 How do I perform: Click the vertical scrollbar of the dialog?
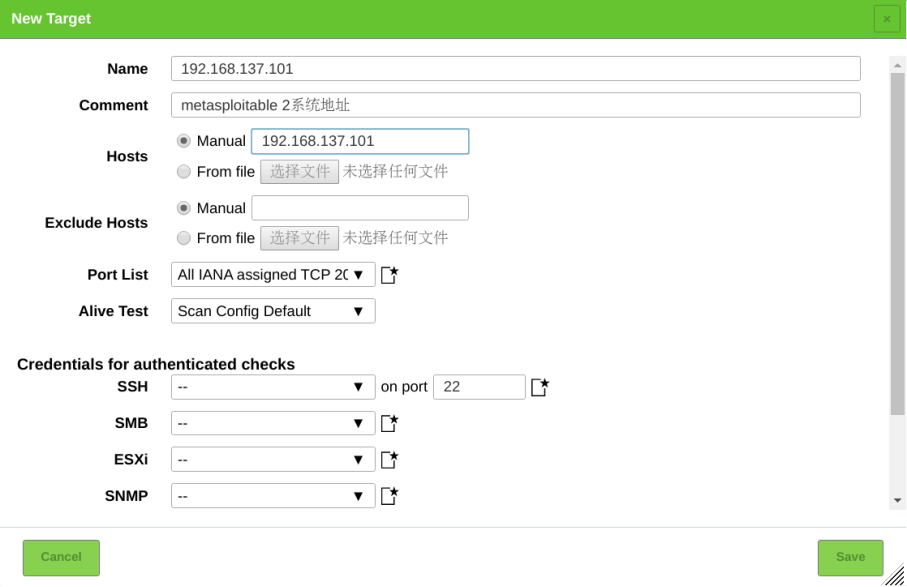(x=897, y=240)
